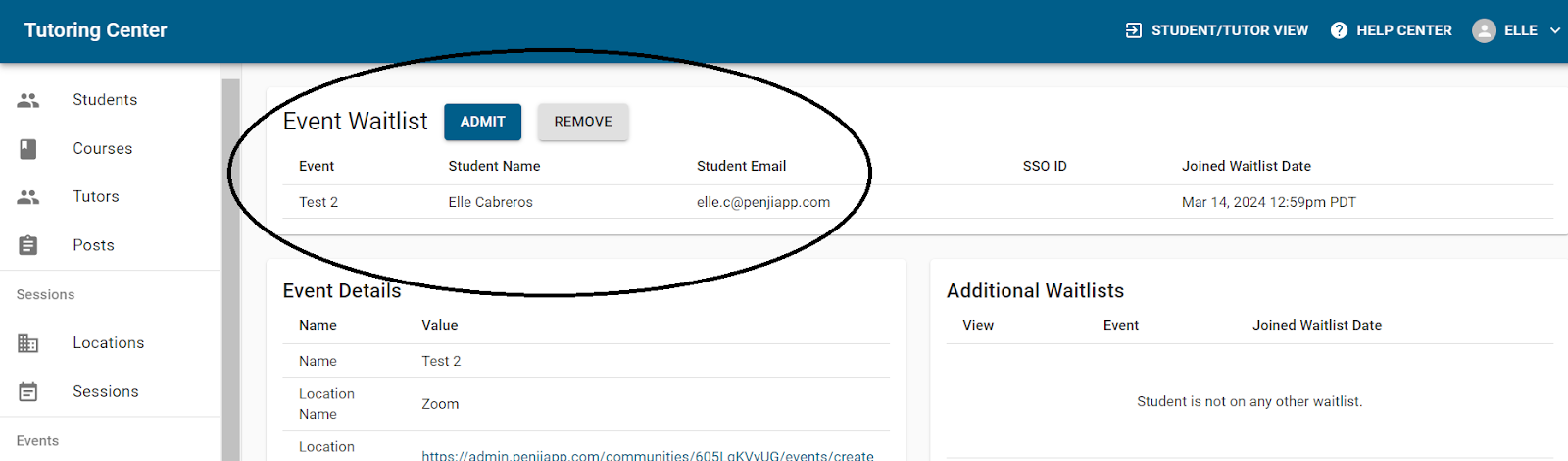Click the Courses book icon
This screenshot has height=461, width=1568.
click(28, 149)
